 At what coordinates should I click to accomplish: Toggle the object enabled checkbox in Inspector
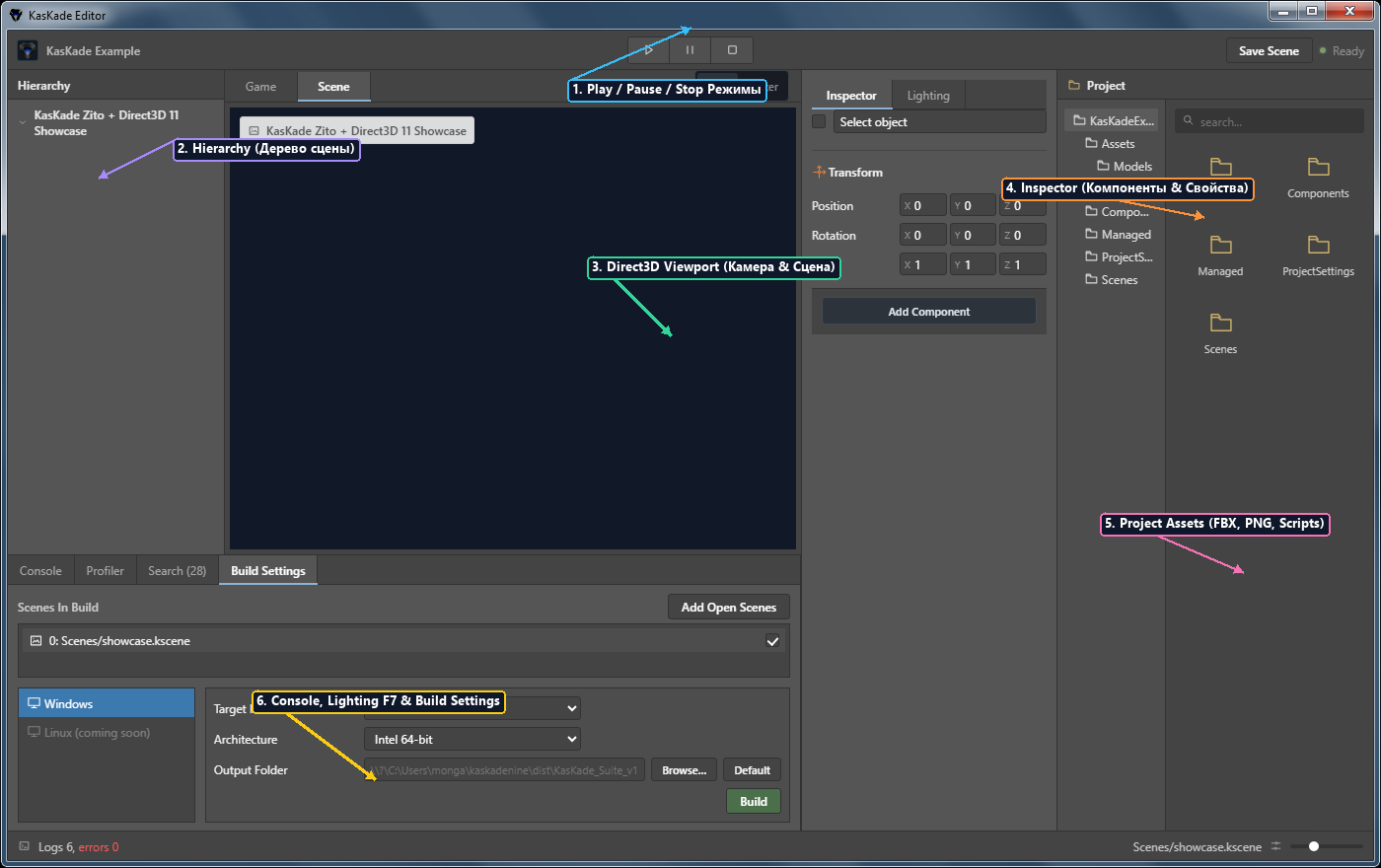[819, 121]
